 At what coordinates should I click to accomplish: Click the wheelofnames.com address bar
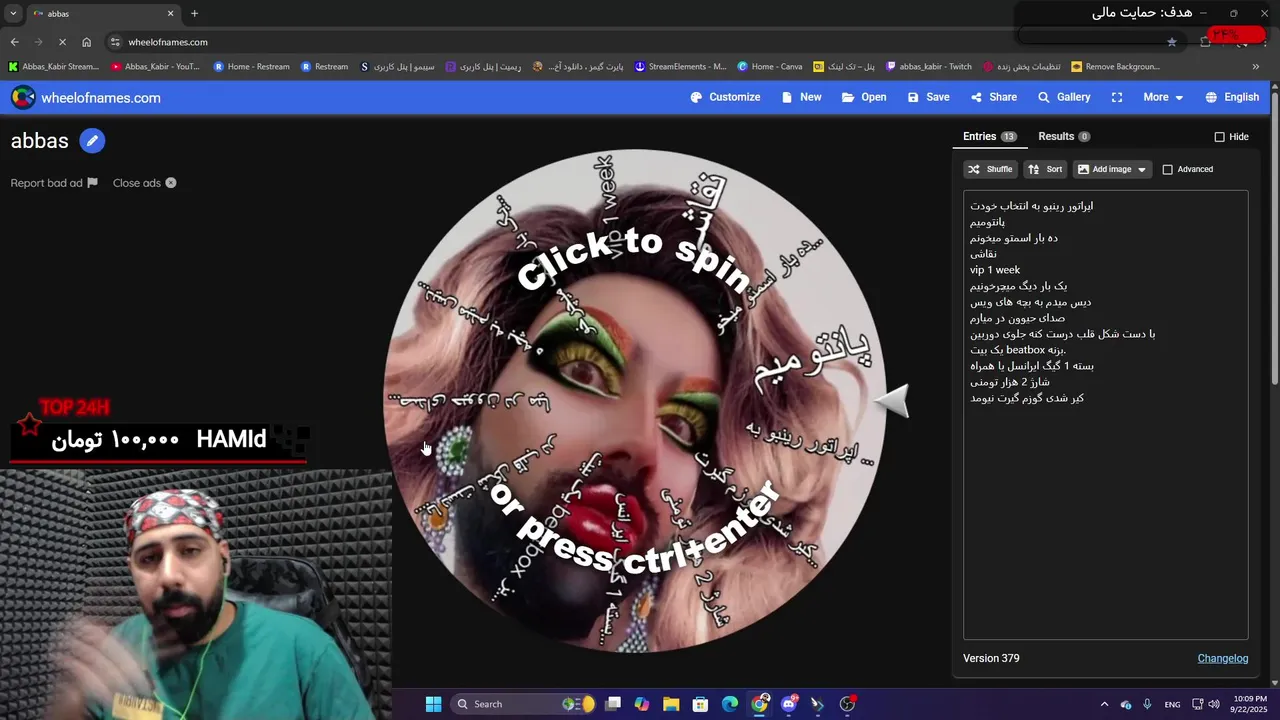pyautogui.click(x=640, y=42)
